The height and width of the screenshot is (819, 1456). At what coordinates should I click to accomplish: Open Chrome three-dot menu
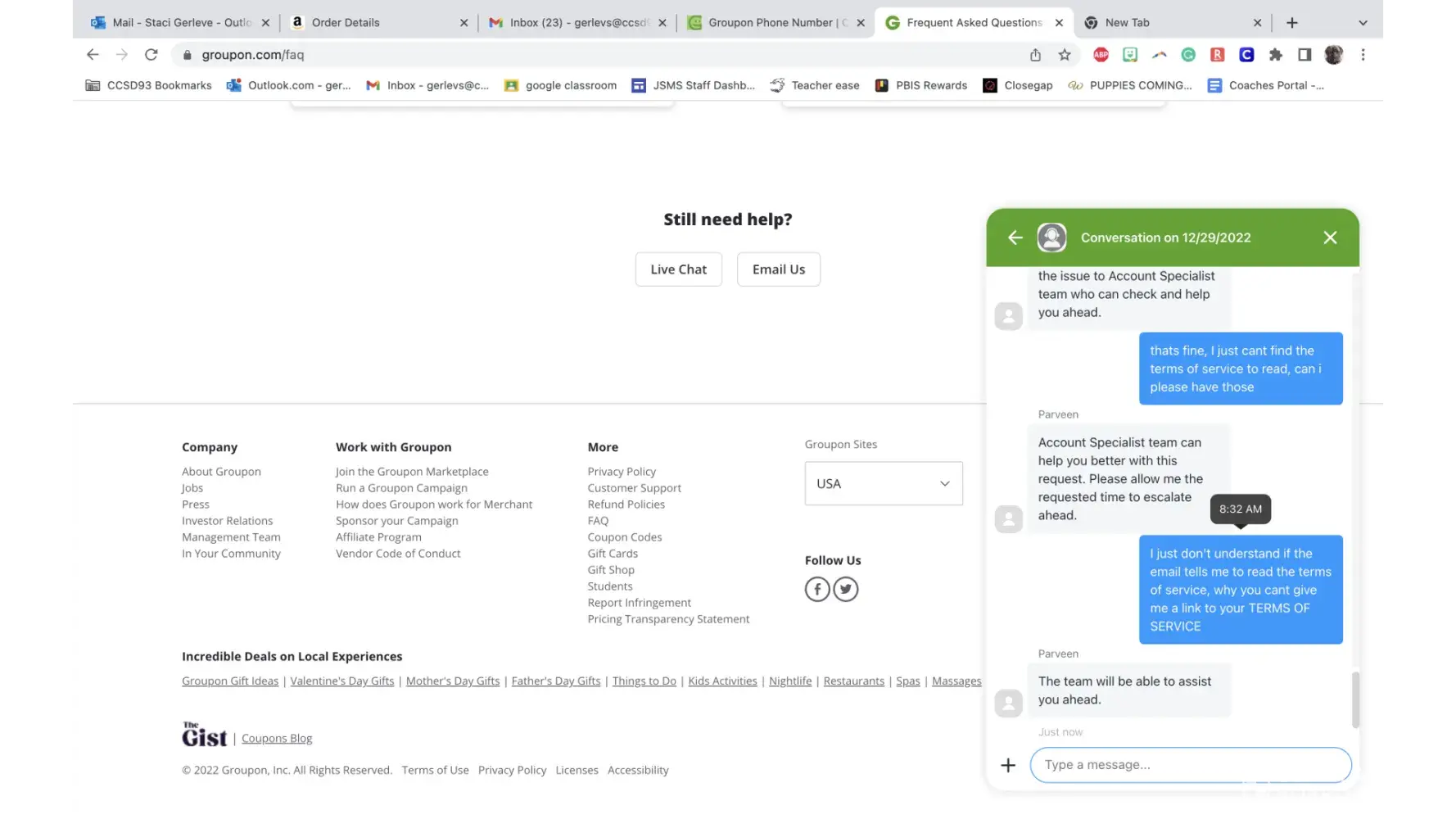pyautogui.click(x=1363, y=55)
